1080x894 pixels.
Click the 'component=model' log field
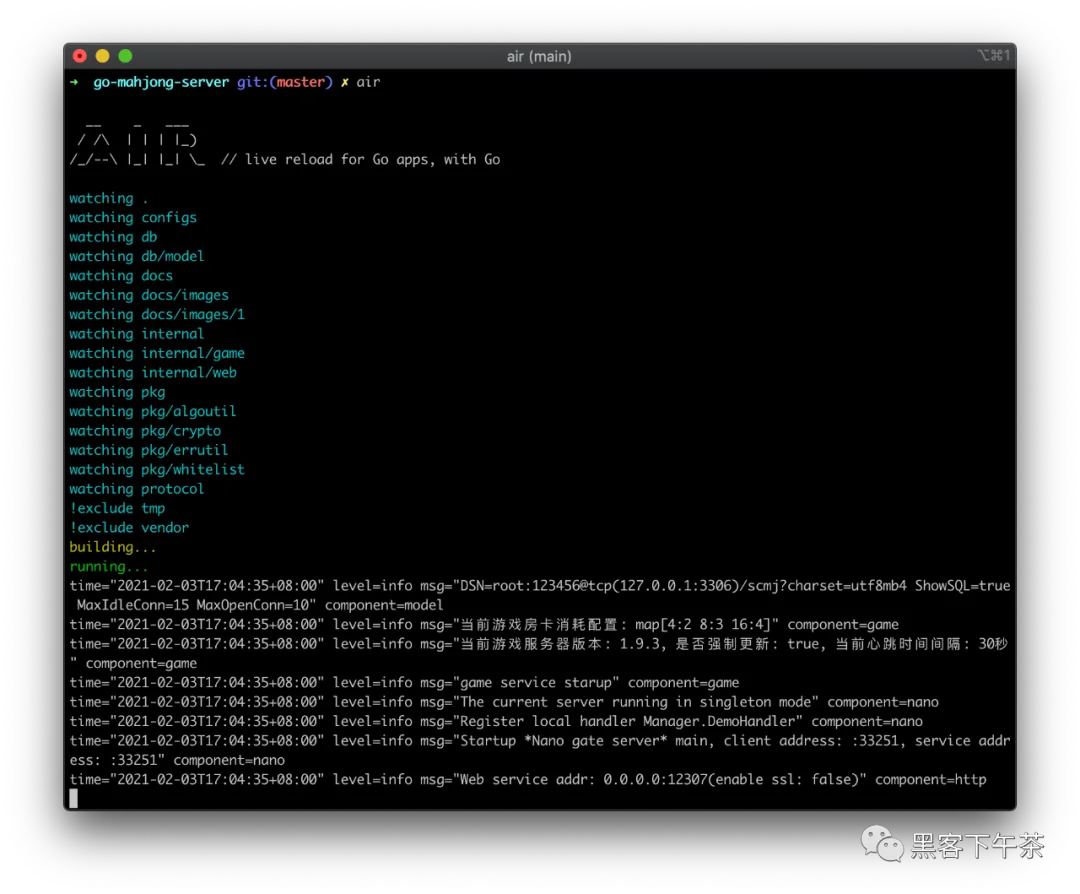[384, 605]
